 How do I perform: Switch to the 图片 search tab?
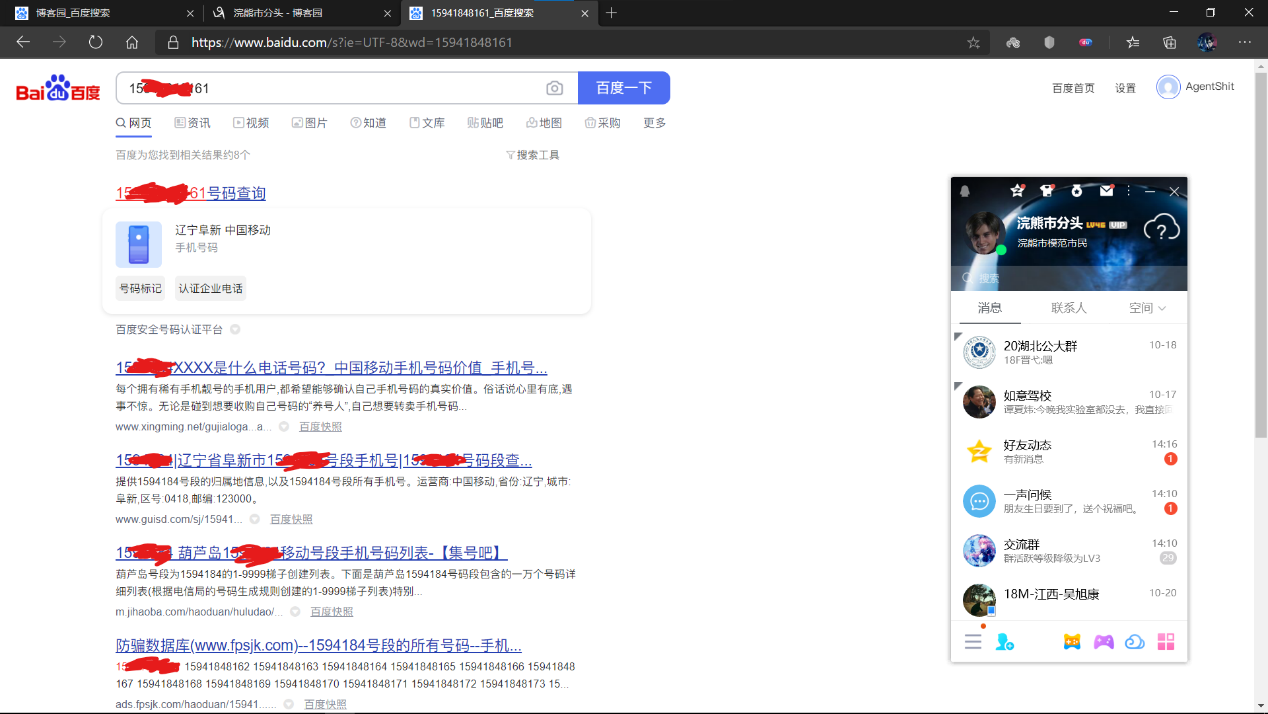(x=309, y=123)
